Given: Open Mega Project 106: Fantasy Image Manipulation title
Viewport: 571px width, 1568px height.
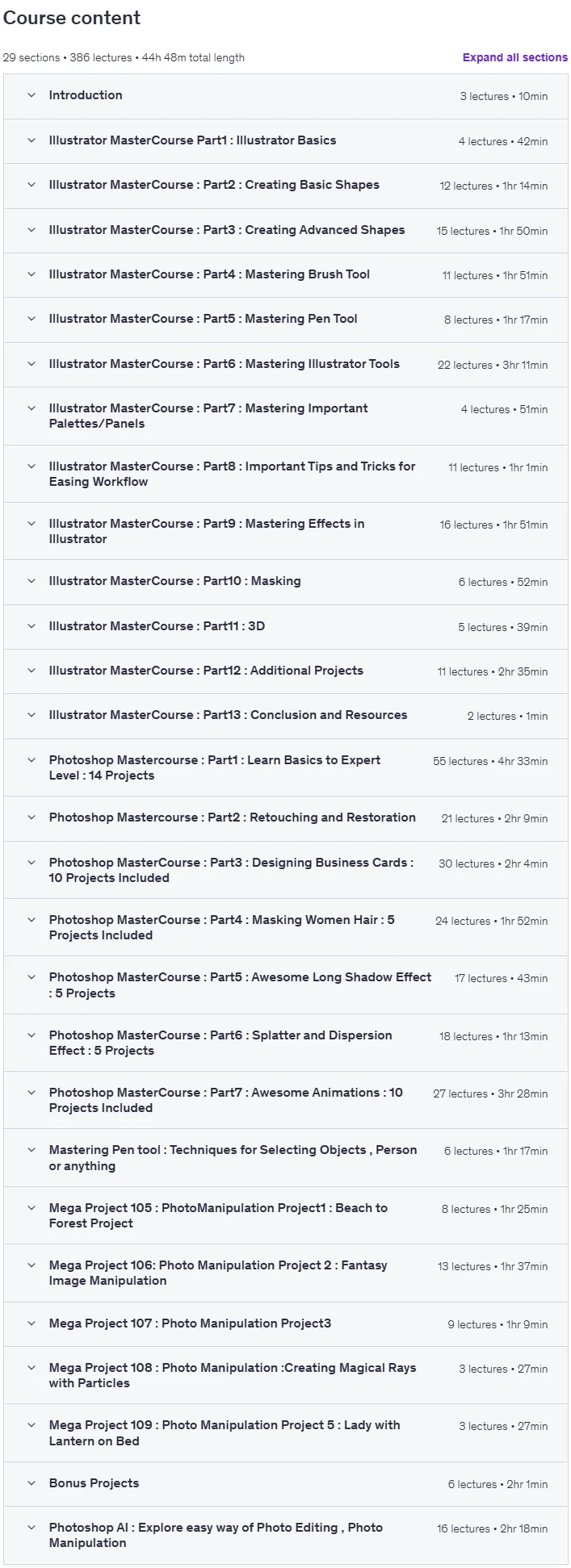Looking at the screenshot, I should click(218, 1273).
